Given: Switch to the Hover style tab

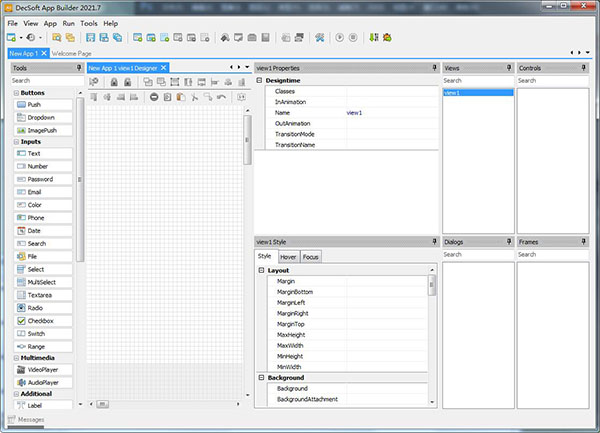Looking at the screenshot, I should 288,257.
